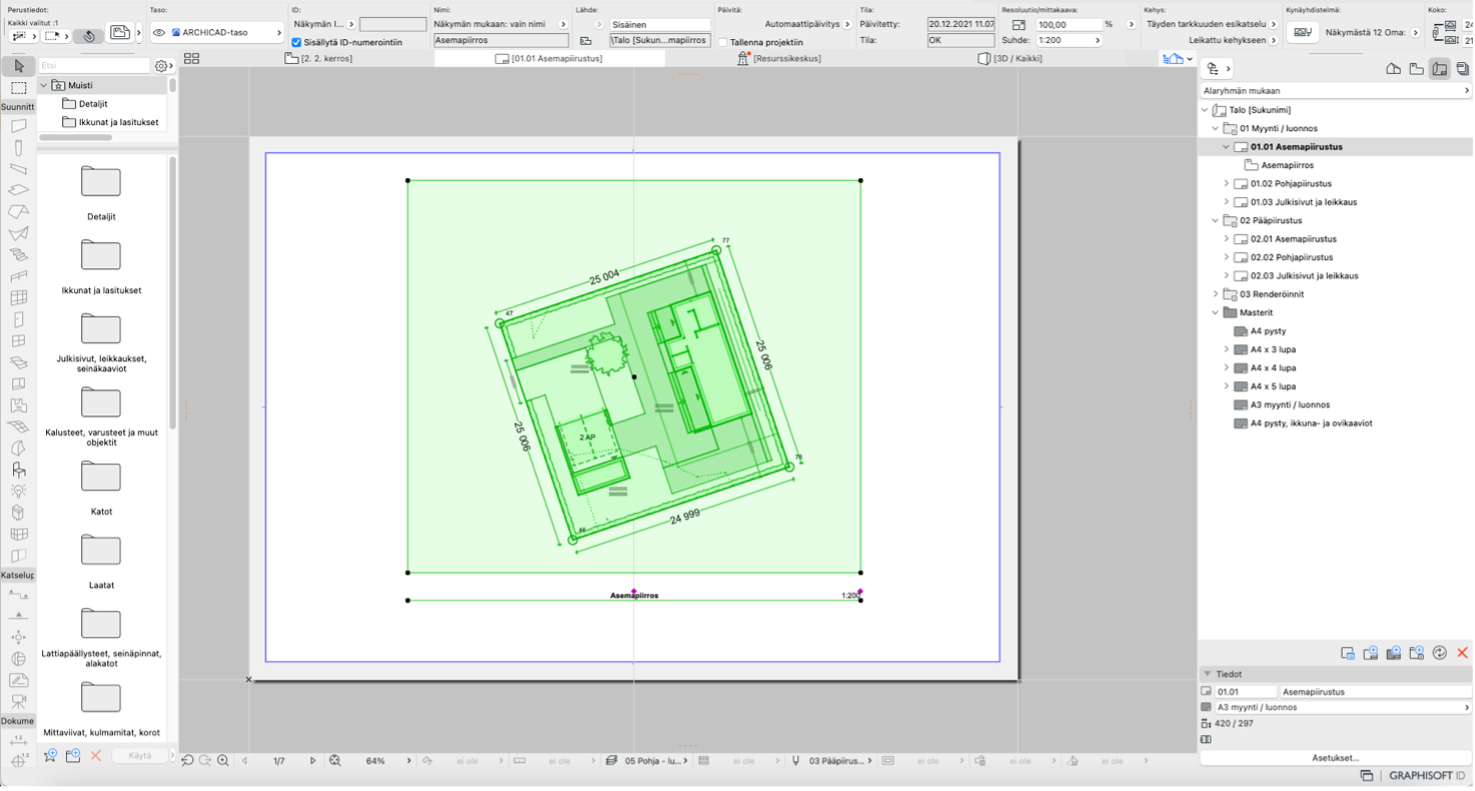Open the Katot folder thumbnail
This screenshot has width=1475, height=791.
coord(101,476)
